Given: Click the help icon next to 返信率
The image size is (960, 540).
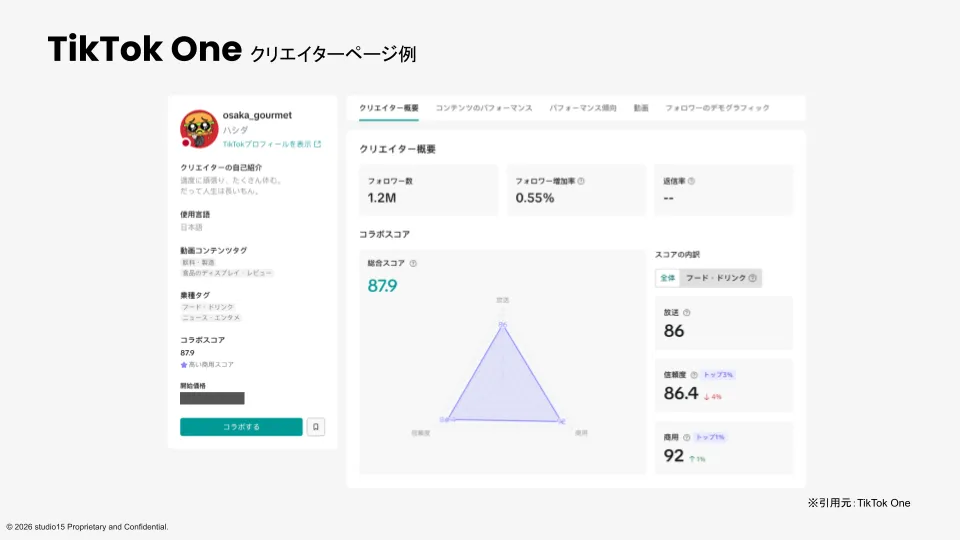Looking at the screenshot, I should (691, 181).
